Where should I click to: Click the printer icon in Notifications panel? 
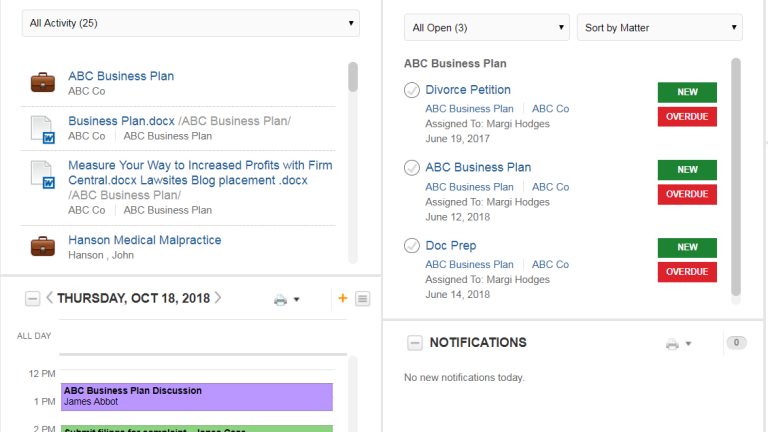click(673, 344)
